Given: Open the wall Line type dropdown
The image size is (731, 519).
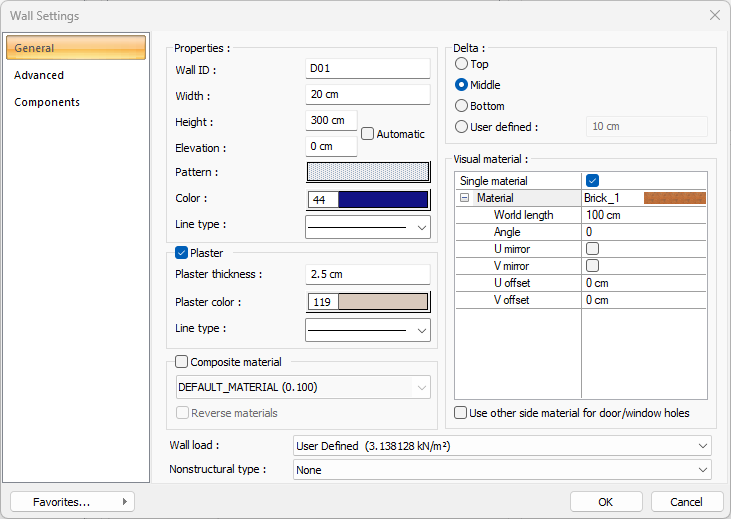Looking at the screenshot, I should pos(367,227).
